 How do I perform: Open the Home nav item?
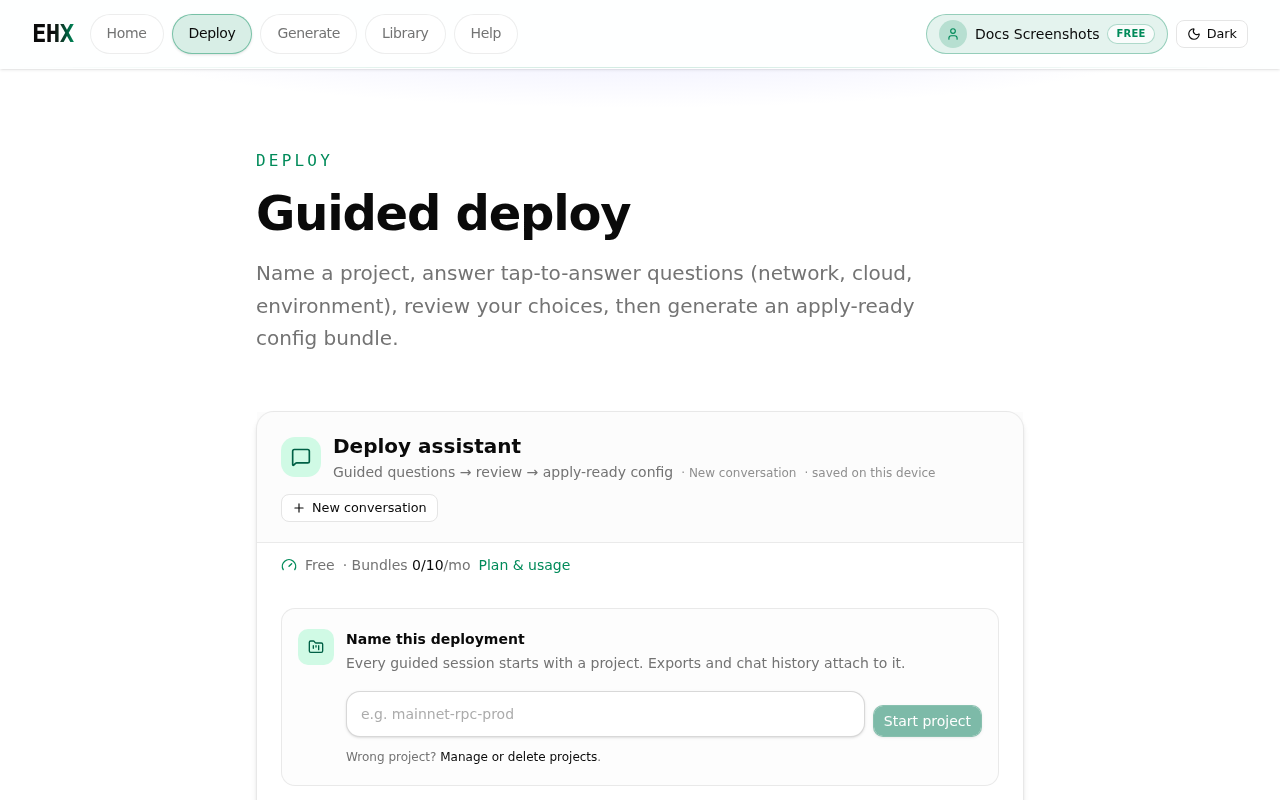[x=127, y=34]
